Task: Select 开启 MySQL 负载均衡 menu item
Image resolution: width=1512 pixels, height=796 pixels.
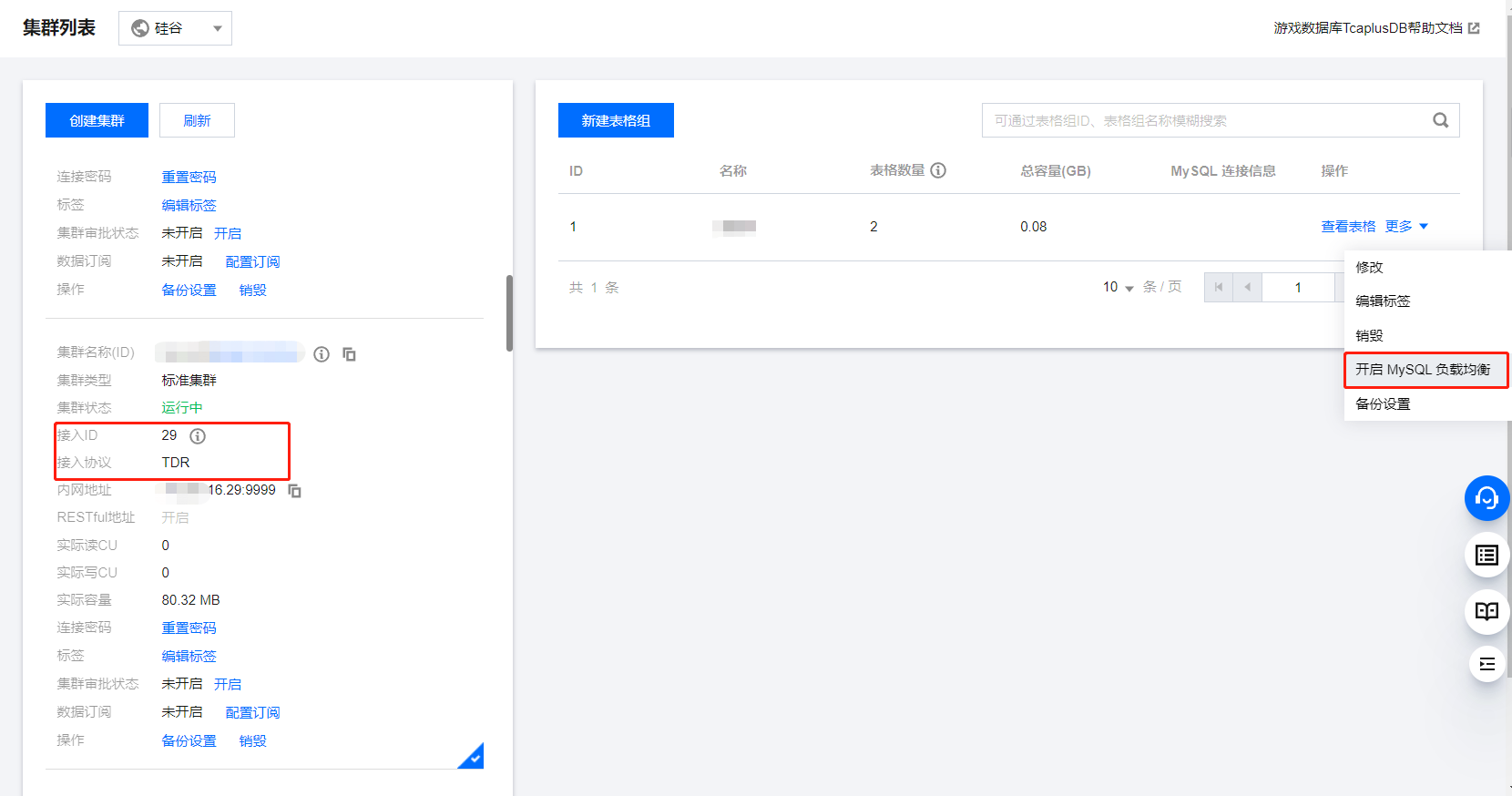Action: (1423, 370)
